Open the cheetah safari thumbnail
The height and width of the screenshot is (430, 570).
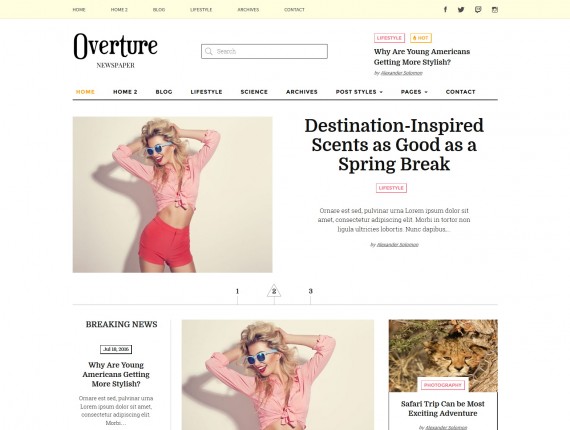[x=443, y=356]
